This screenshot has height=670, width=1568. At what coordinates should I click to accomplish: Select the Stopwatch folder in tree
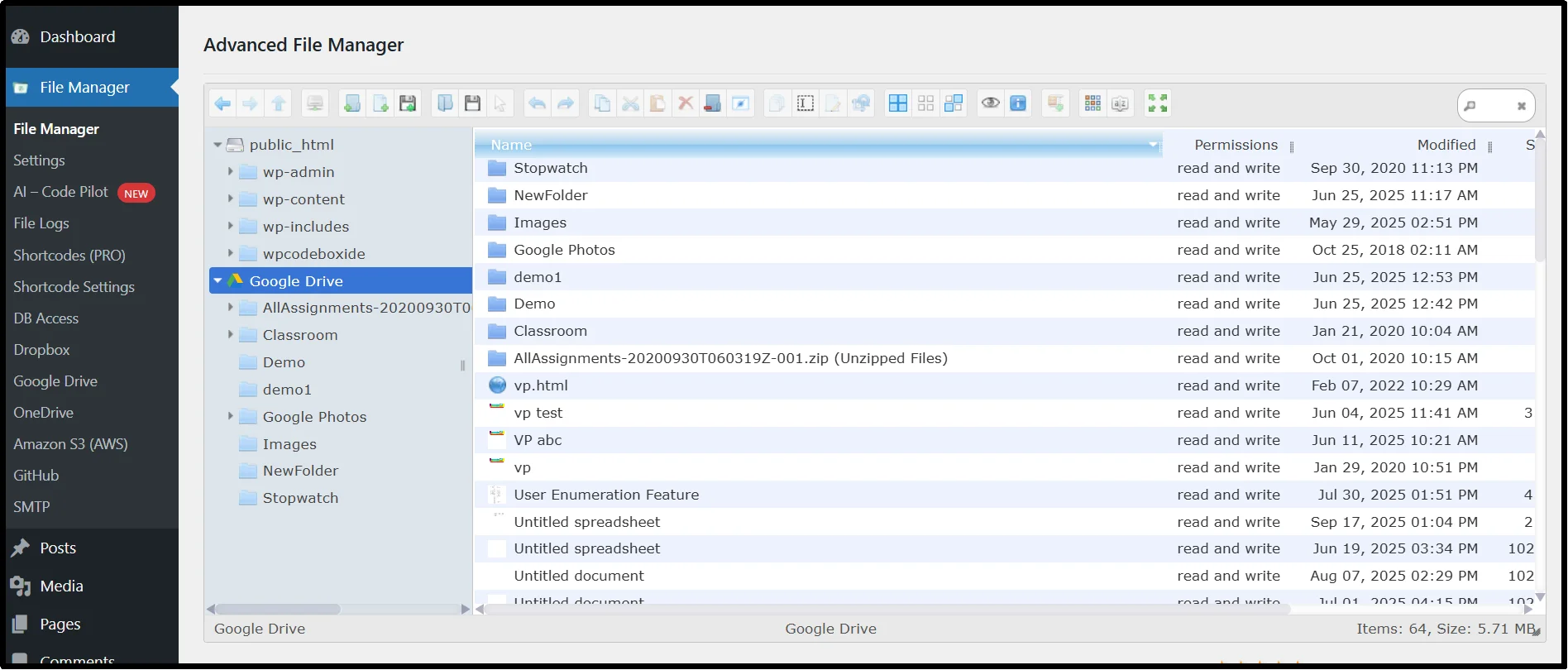point(300,498)
